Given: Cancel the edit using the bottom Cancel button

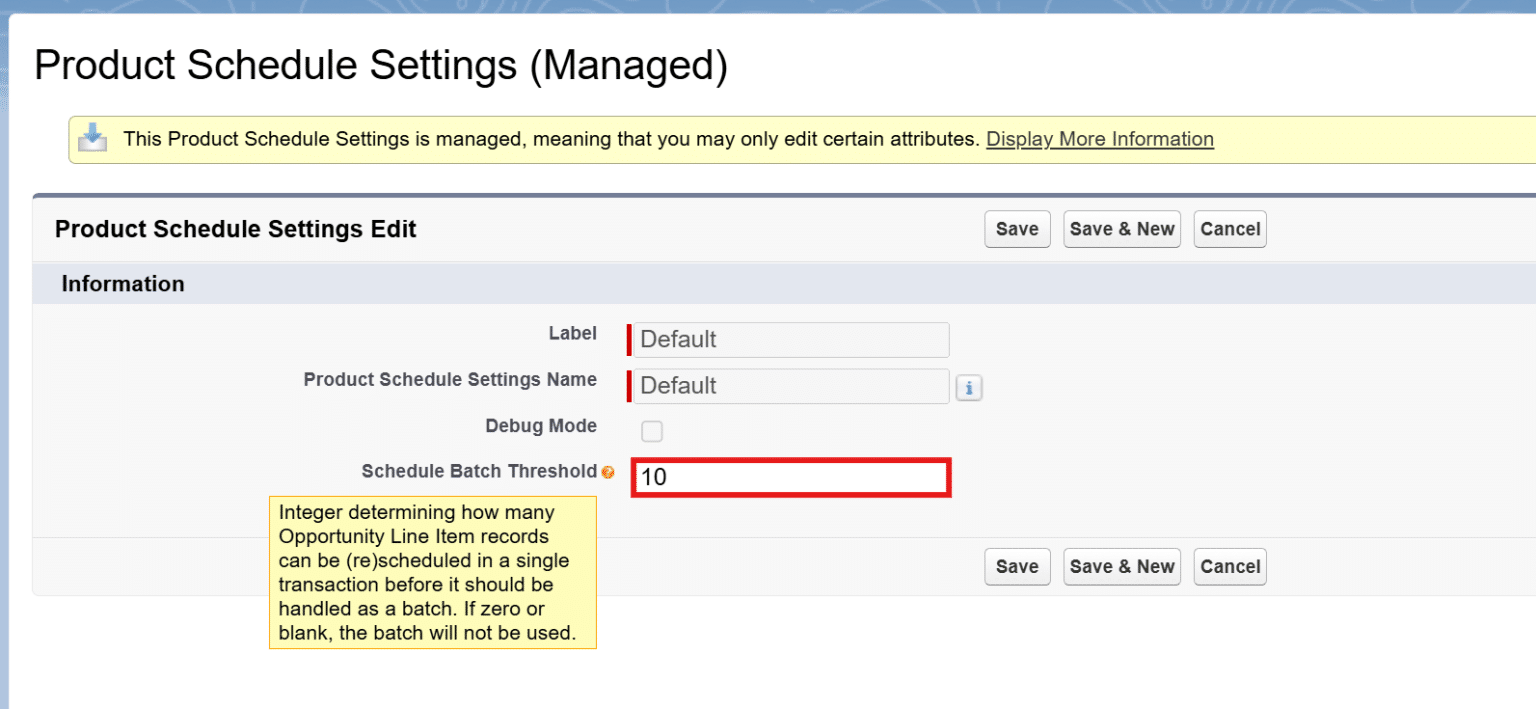Looking at the screenshot, I should coord(1229,566).
